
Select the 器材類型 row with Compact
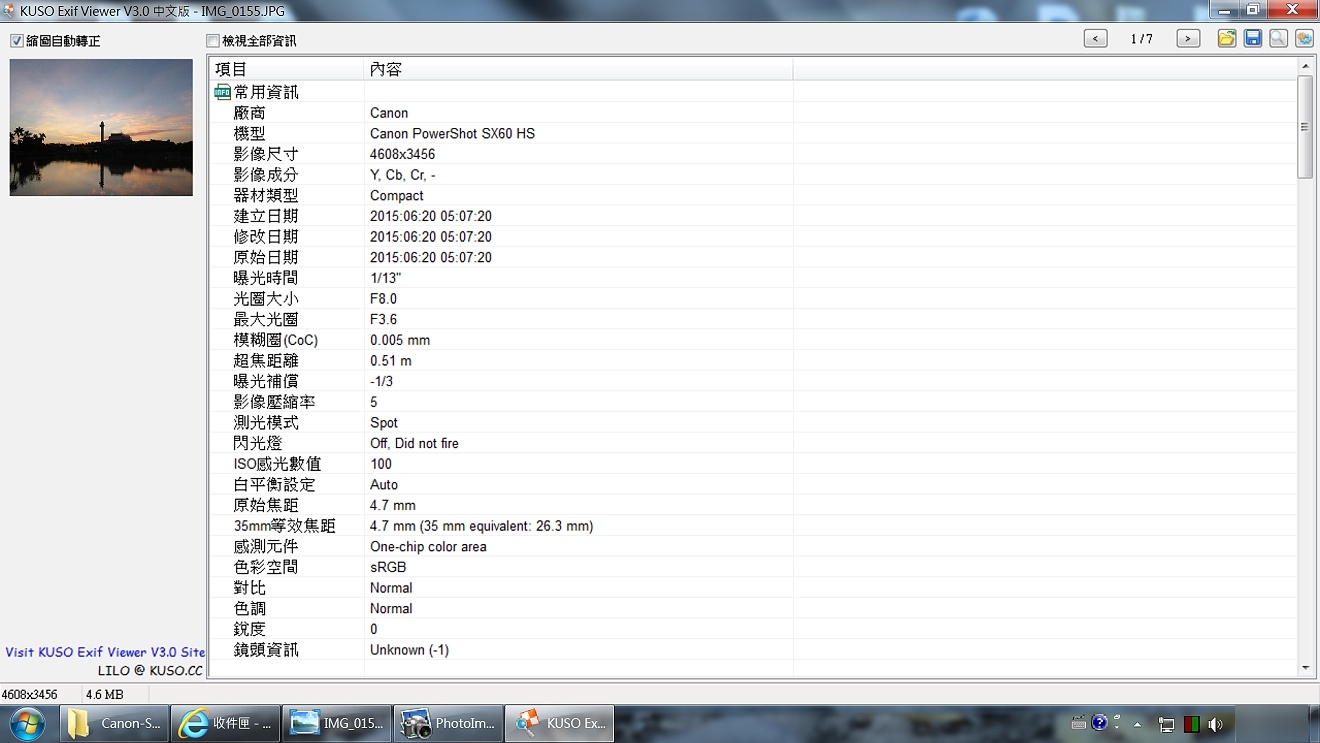[753, 196]
